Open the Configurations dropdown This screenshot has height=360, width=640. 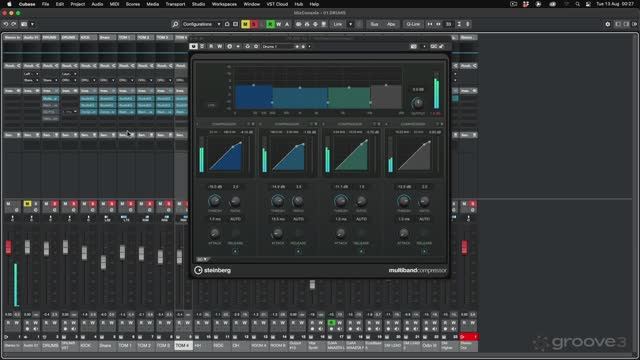pyautogui.click(x=201, y=24)
